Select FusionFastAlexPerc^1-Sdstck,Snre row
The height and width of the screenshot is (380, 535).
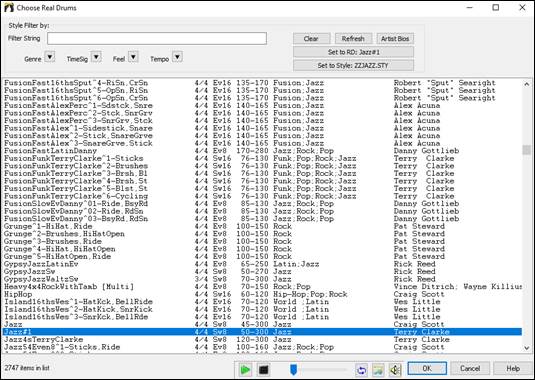262,105
